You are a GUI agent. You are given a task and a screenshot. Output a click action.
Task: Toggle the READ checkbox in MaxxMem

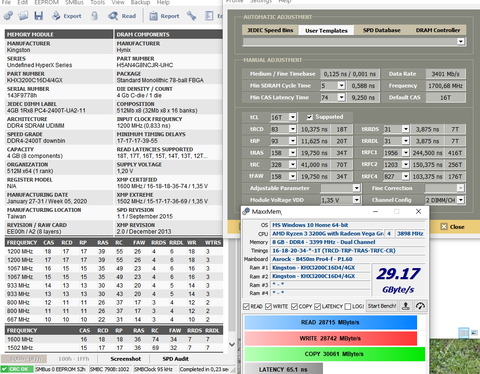[246, 306]
